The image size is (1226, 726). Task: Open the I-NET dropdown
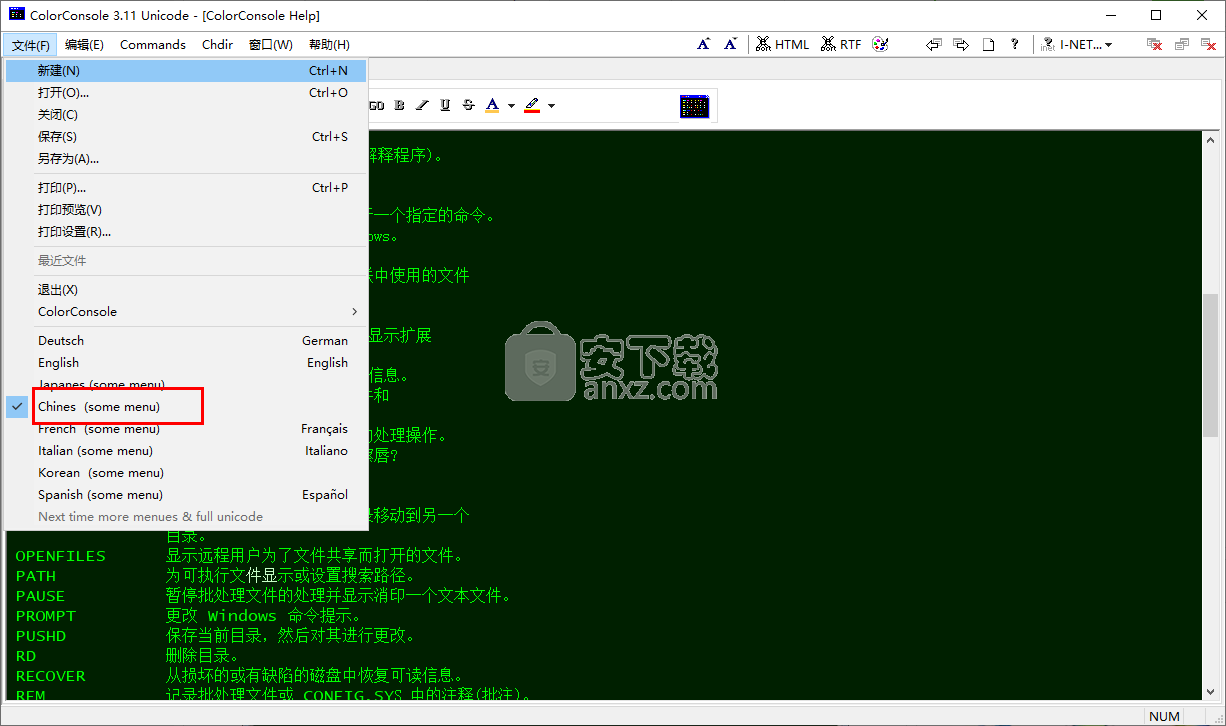[1077, 44]
